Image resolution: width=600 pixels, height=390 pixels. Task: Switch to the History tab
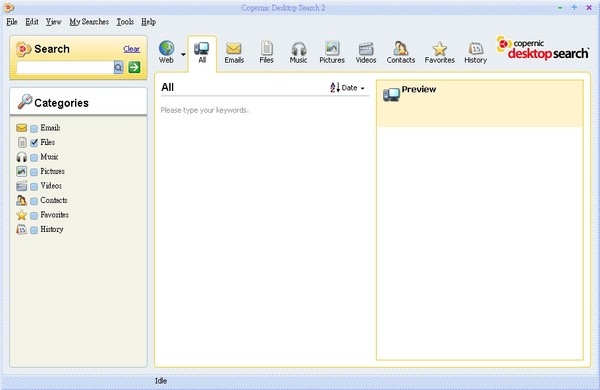point(476,52)
